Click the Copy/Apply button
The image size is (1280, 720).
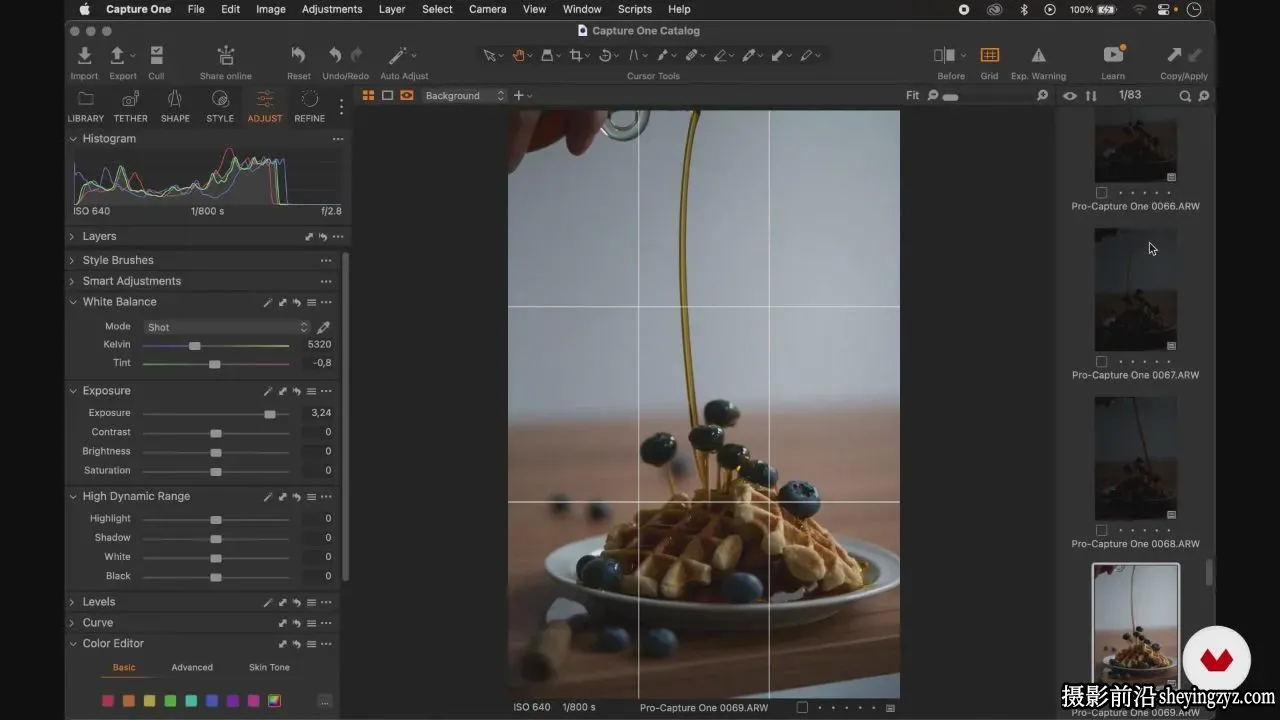(1184, 62)
